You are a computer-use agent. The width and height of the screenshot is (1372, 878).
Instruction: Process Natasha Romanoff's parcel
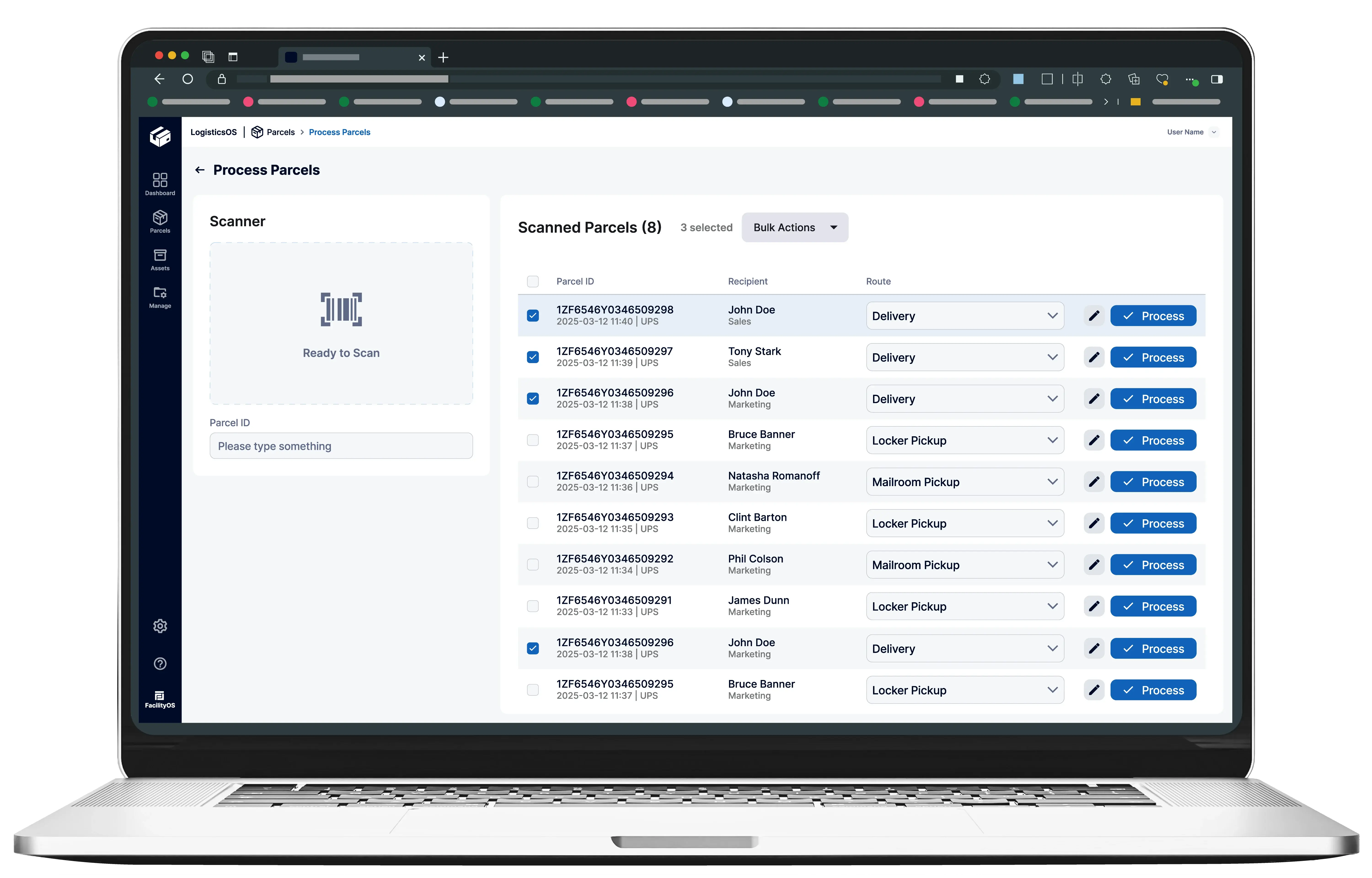click(1153, 482)
